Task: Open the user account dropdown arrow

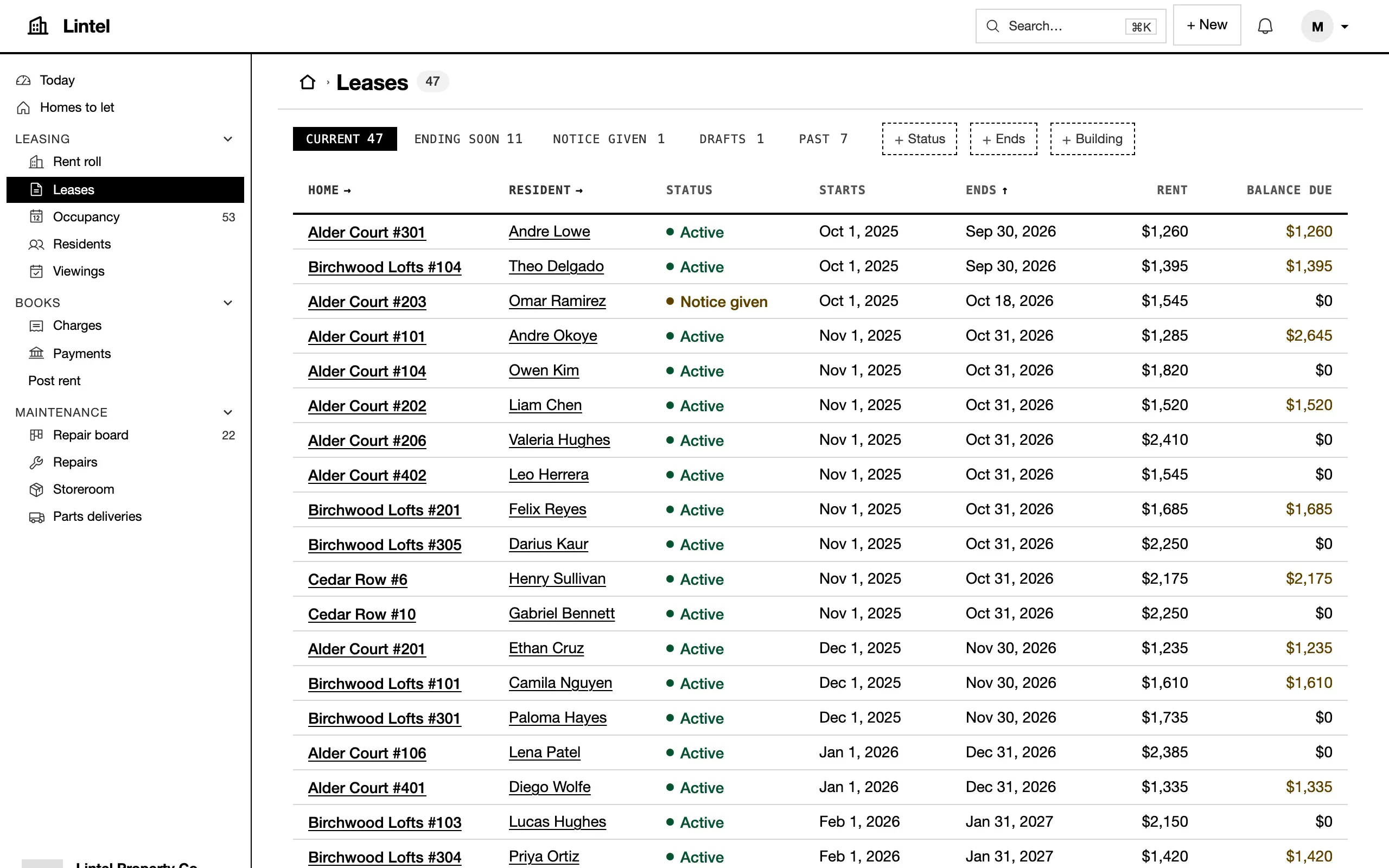Action: tap(1344, 27)
